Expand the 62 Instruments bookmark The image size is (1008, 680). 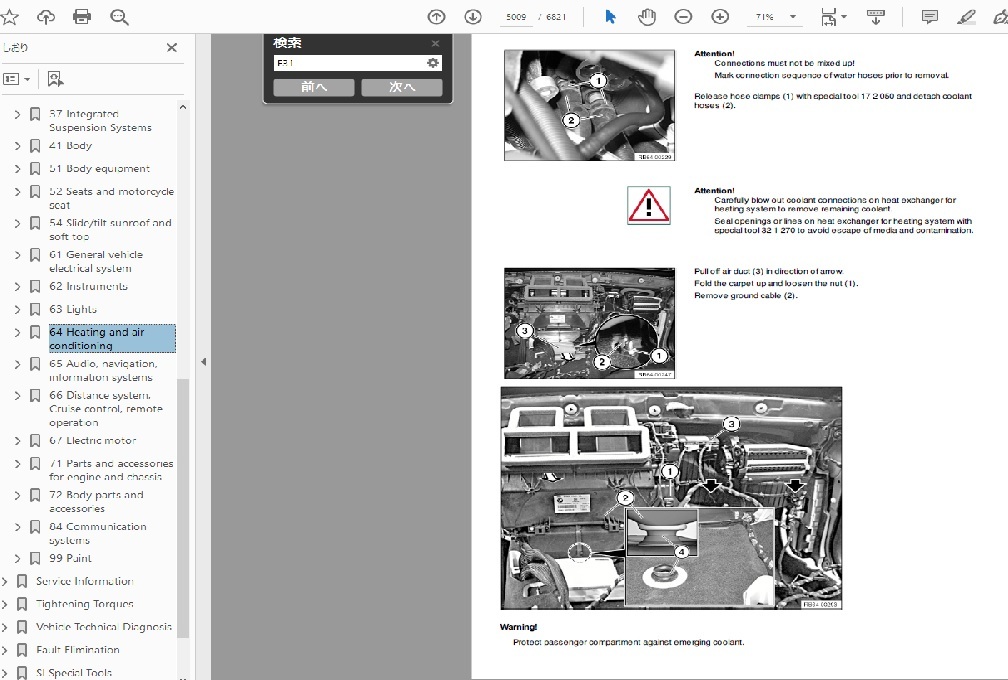[17, 287]
